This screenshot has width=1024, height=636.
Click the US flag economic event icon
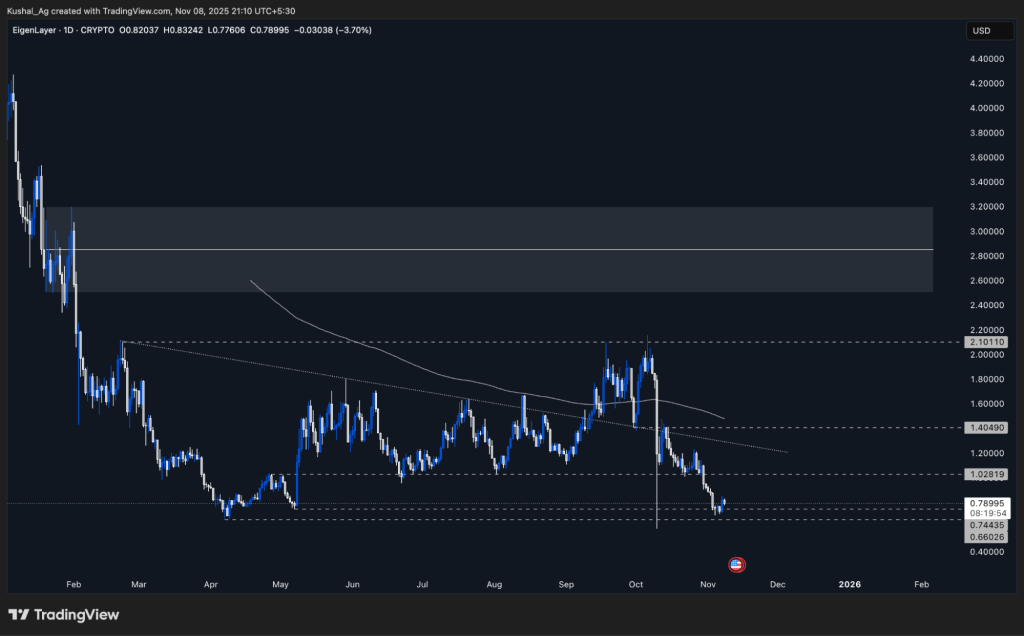point(737,565)
